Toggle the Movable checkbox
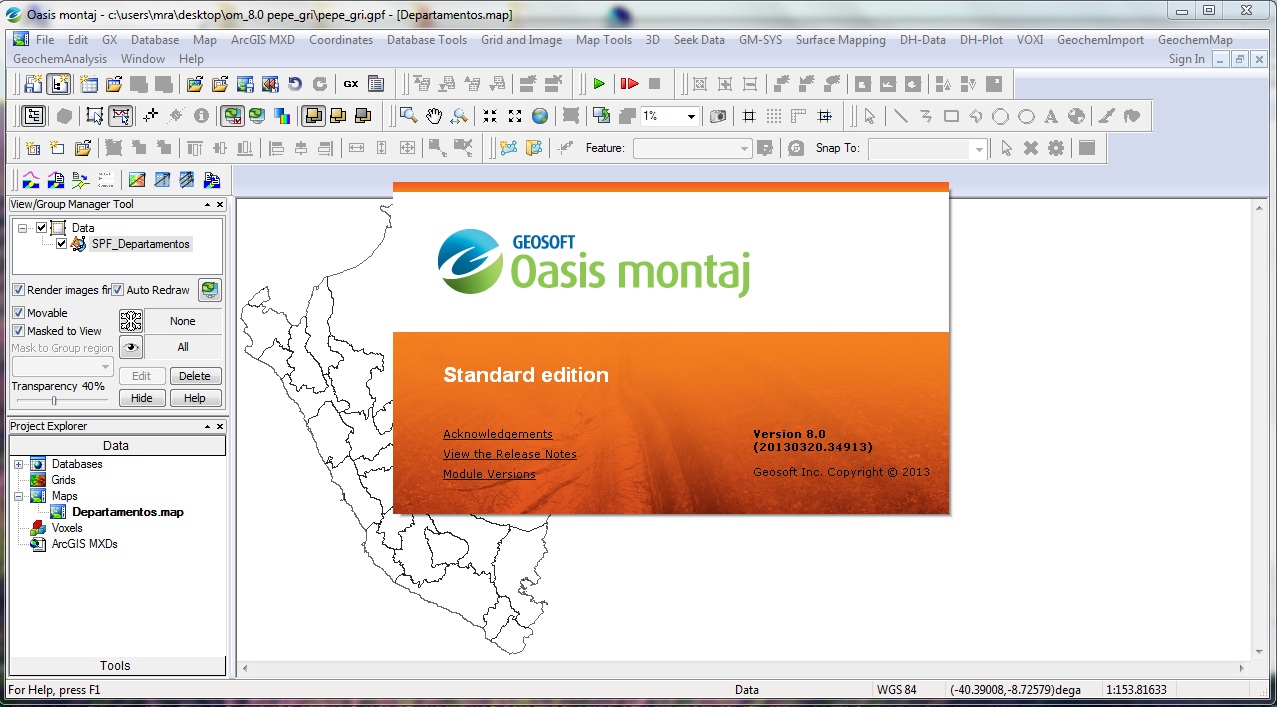 [18, 313]
